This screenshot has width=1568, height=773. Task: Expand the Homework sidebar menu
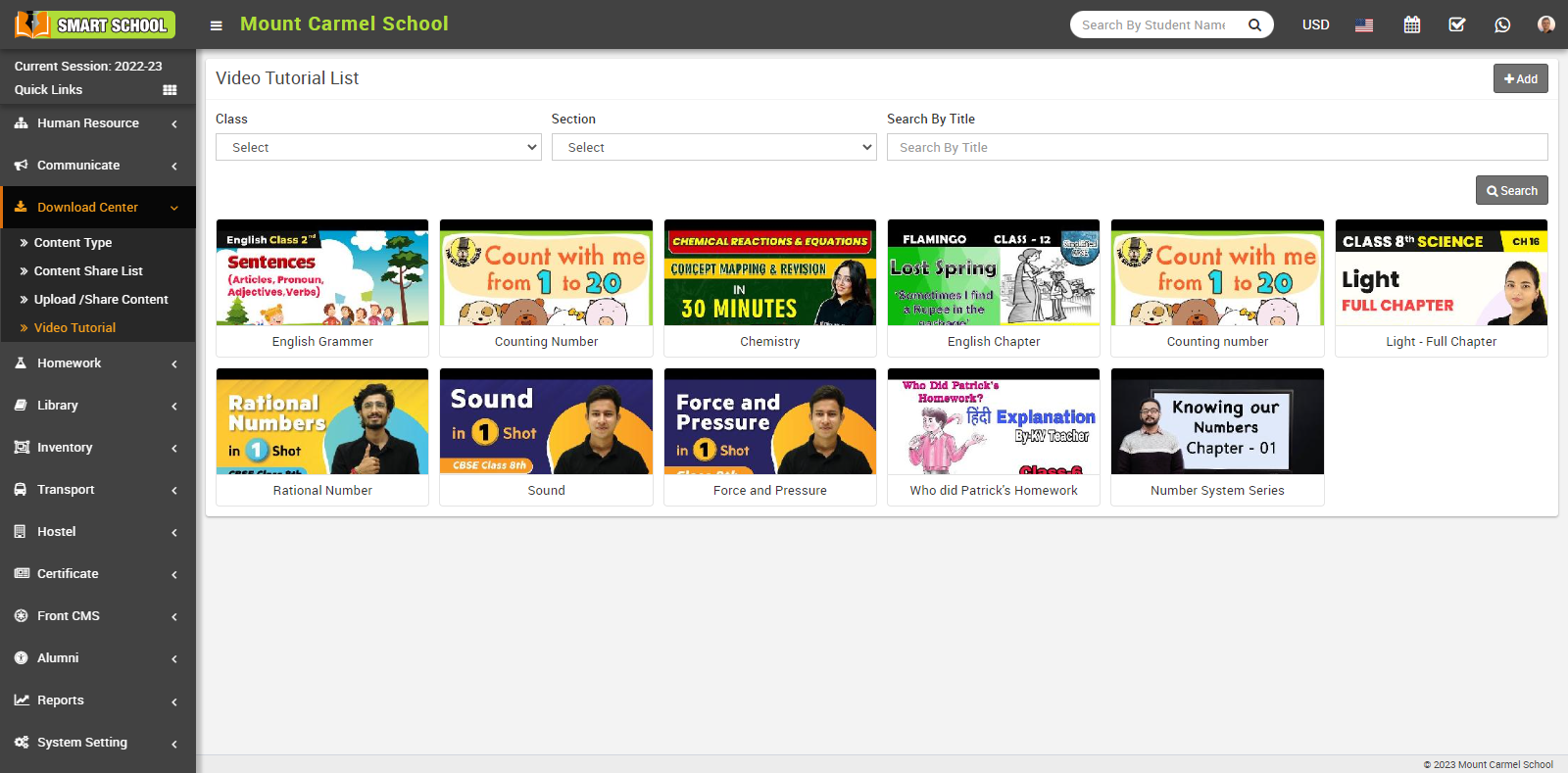pos(97,363)
